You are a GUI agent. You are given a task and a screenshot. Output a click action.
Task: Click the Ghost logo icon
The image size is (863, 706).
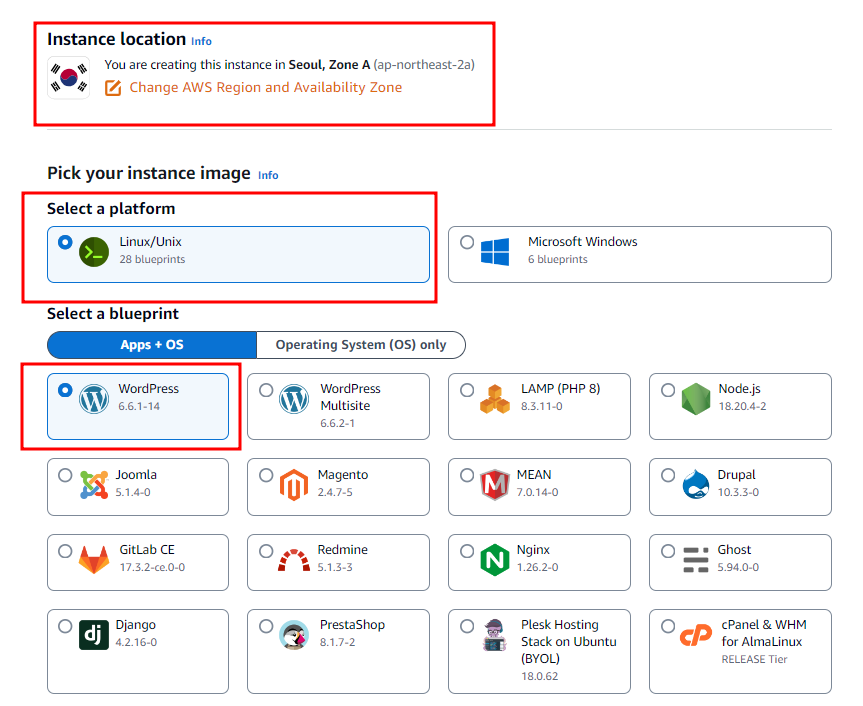(696, 560)
